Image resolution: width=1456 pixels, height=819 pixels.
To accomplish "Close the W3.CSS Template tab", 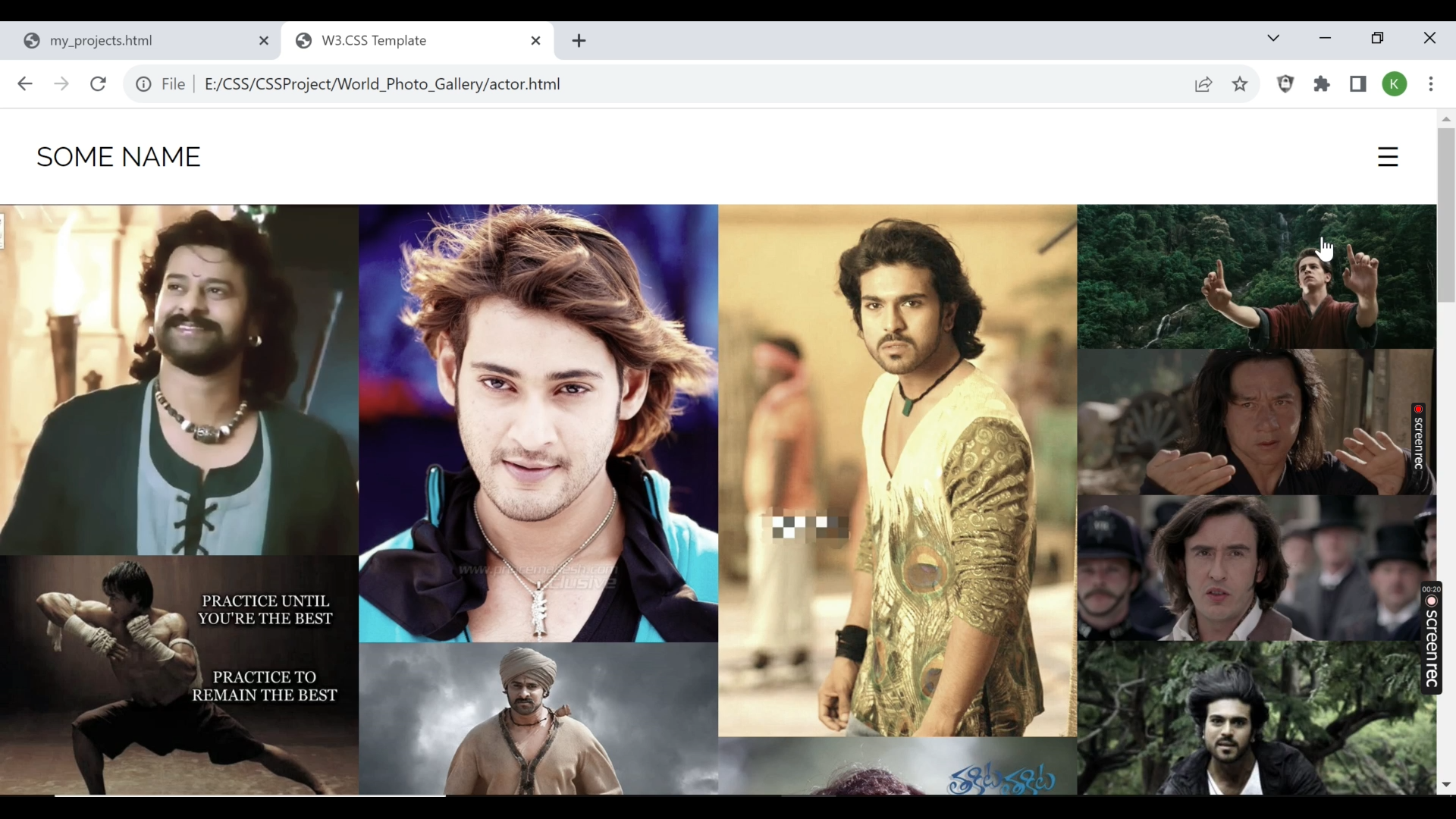I will coord(536,41).
